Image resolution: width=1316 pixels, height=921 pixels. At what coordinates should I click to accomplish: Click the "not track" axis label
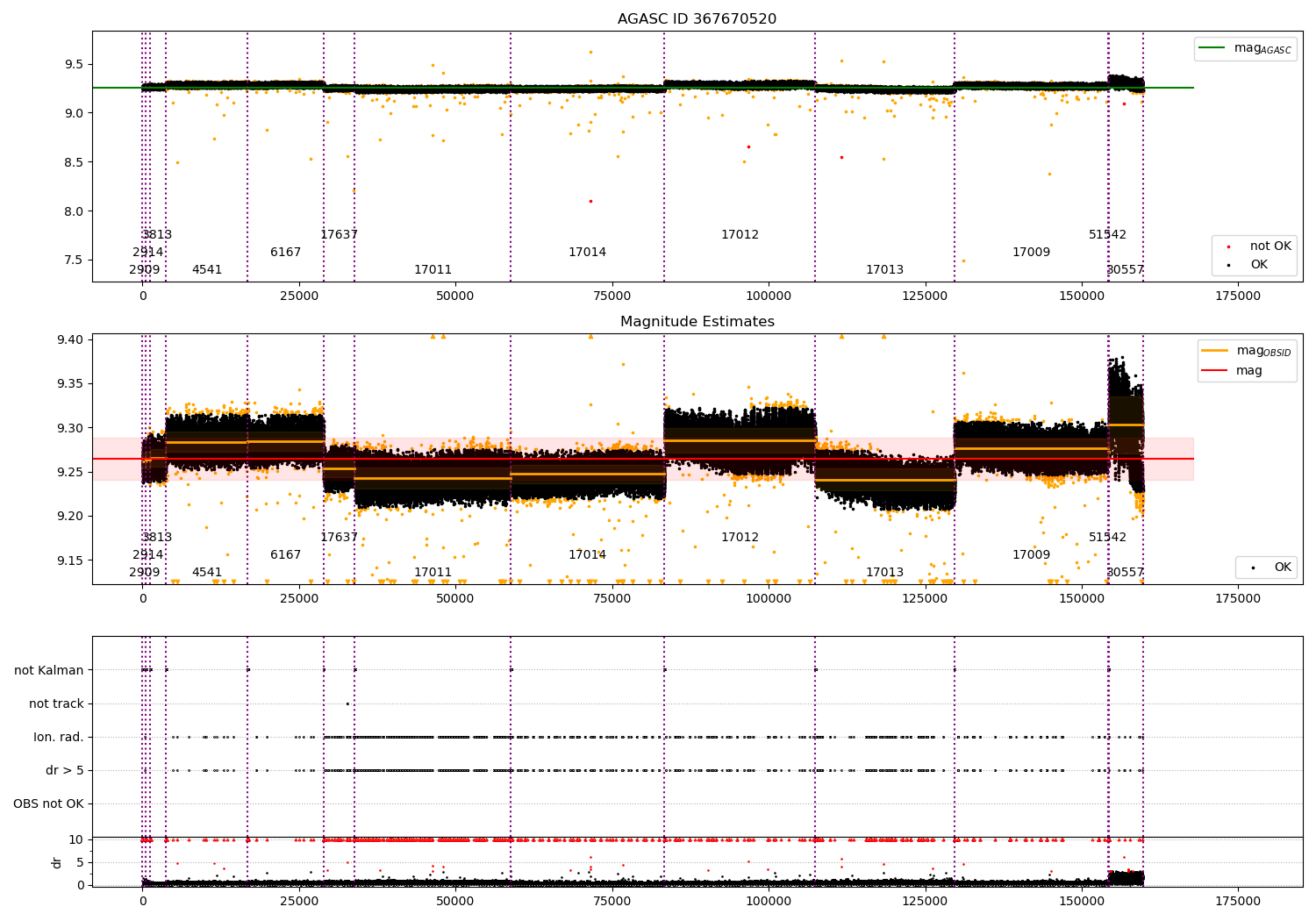56,703
